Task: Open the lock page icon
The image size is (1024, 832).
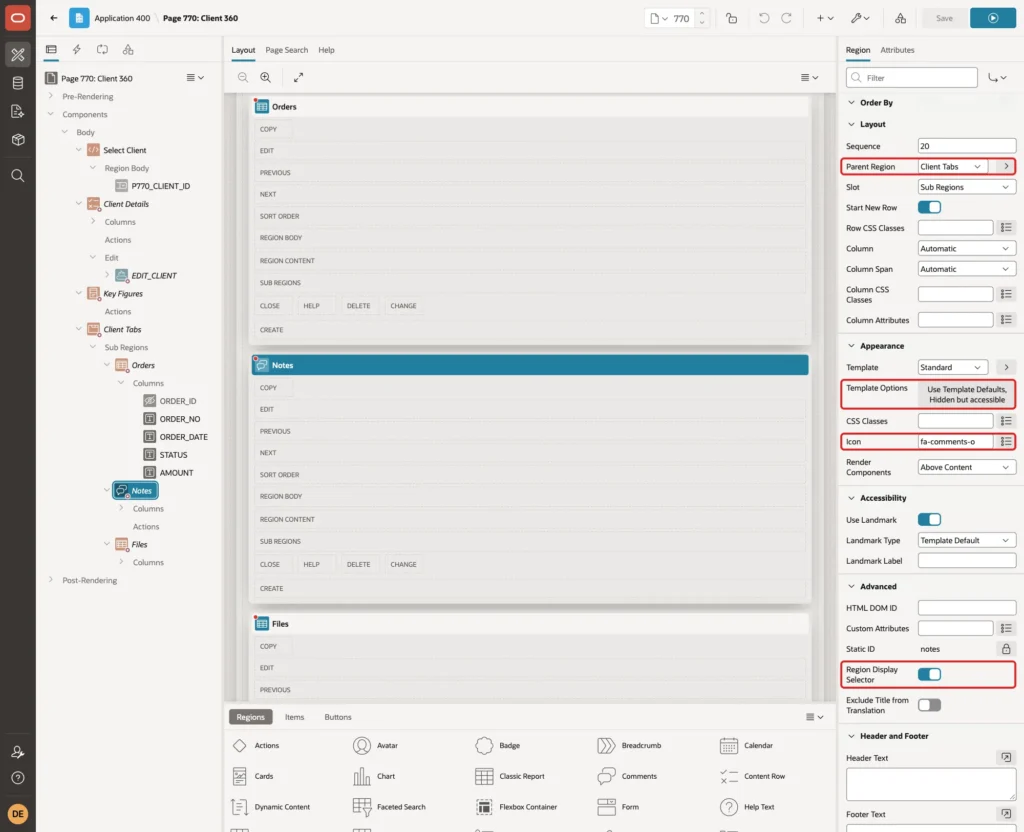Action: [x=731, y=18]
